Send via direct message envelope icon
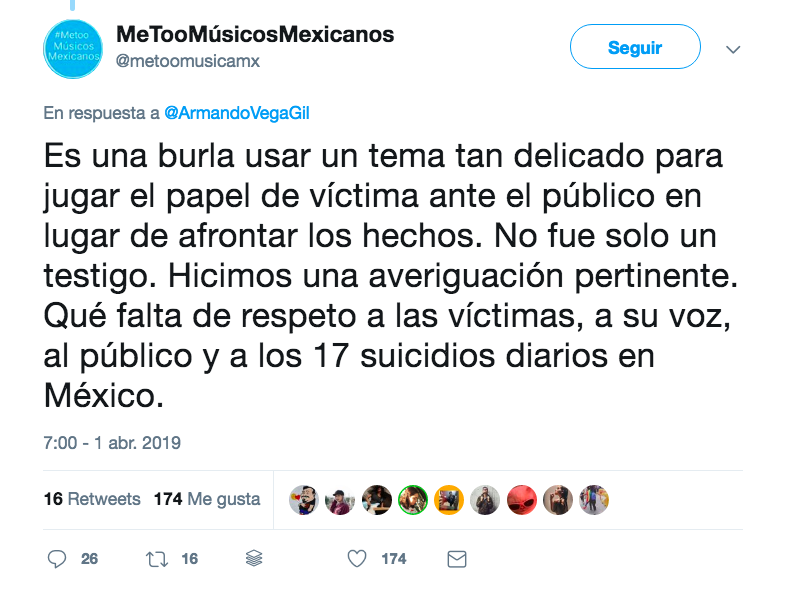The height and width of the screenshot is (600, 785). pos(457,559)
